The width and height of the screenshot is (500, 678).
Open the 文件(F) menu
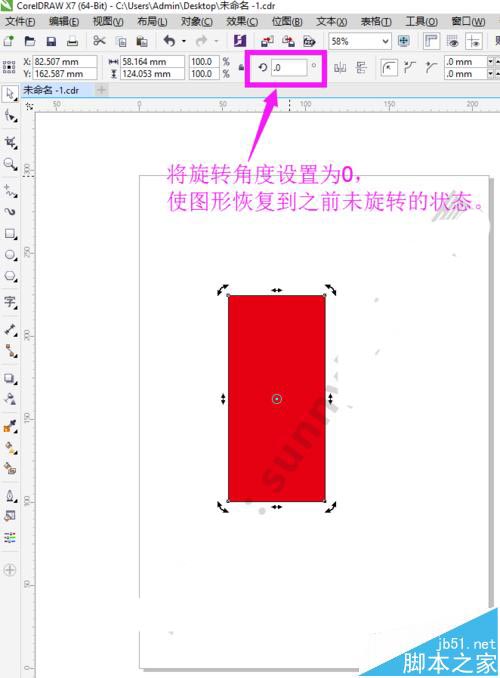20,21
